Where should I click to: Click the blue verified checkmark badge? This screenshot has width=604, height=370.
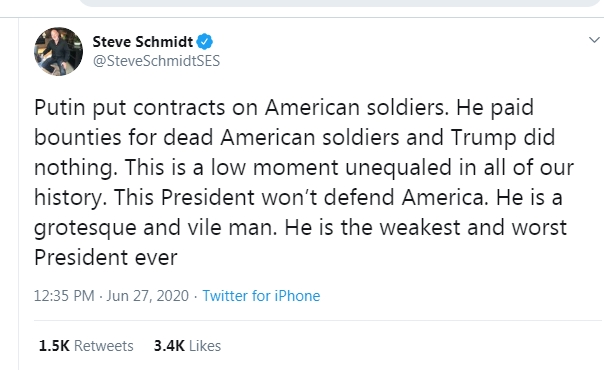(x=205, y=42)
